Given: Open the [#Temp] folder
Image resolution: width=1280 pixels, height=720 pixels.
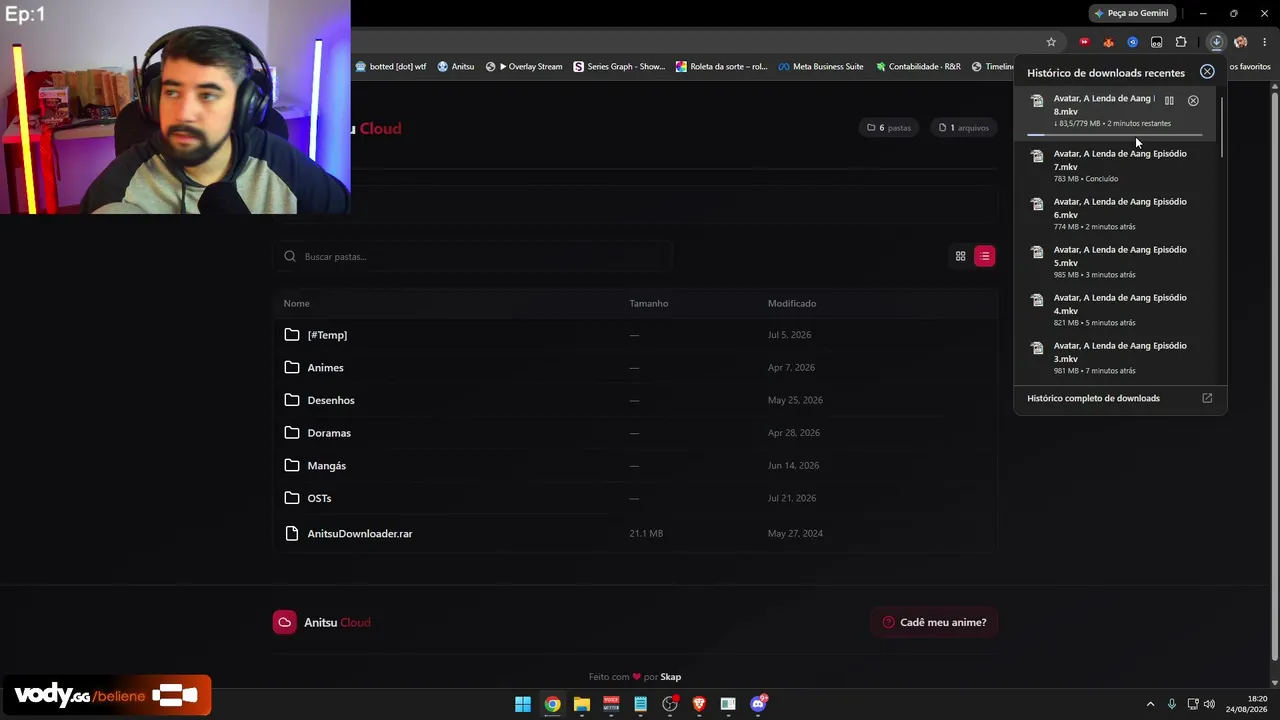Looking at the screenshot, I should tap(635, 335).
